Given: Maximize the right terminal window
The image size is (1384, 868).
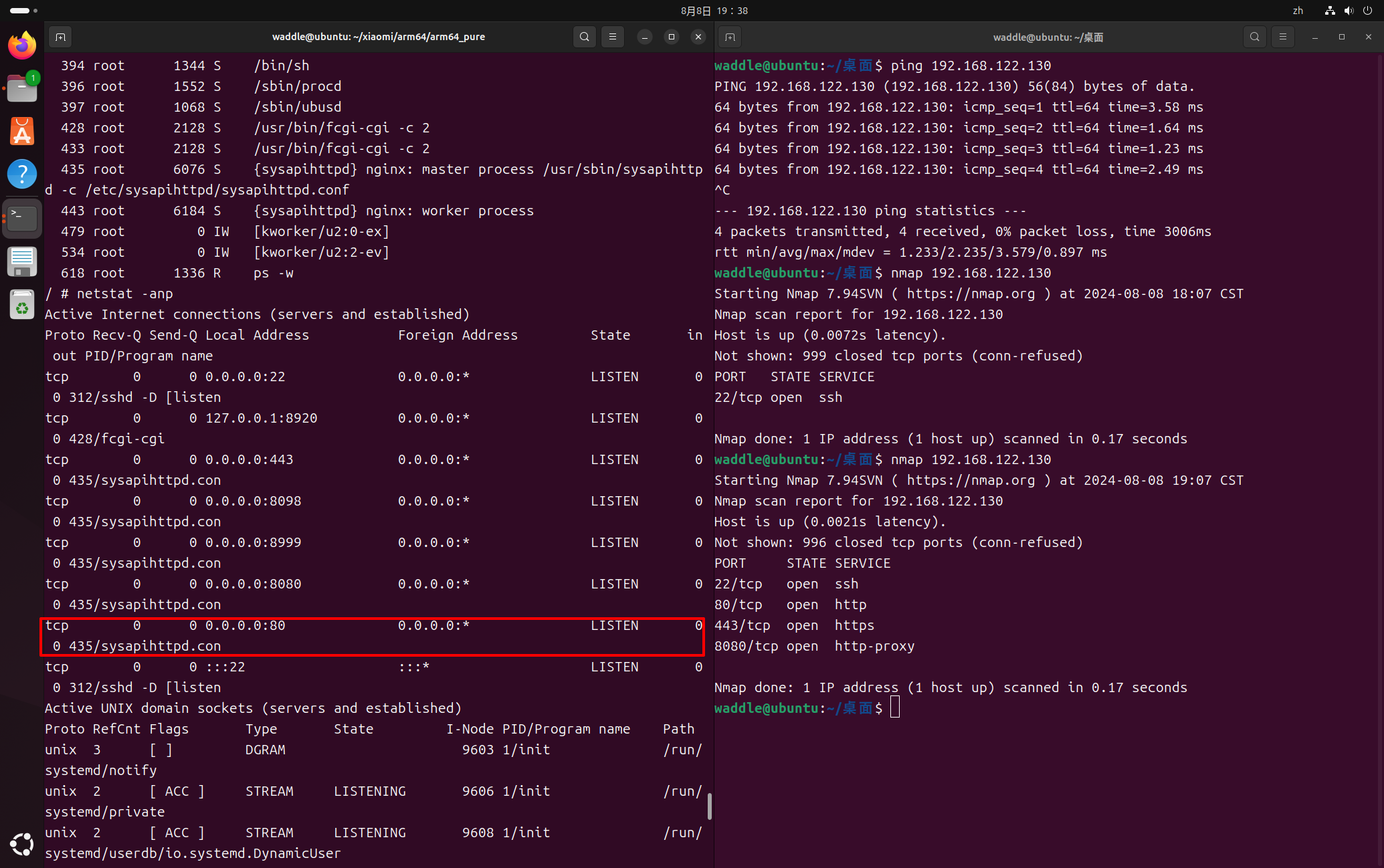Looking at the screenshot, I should 1342,37.
